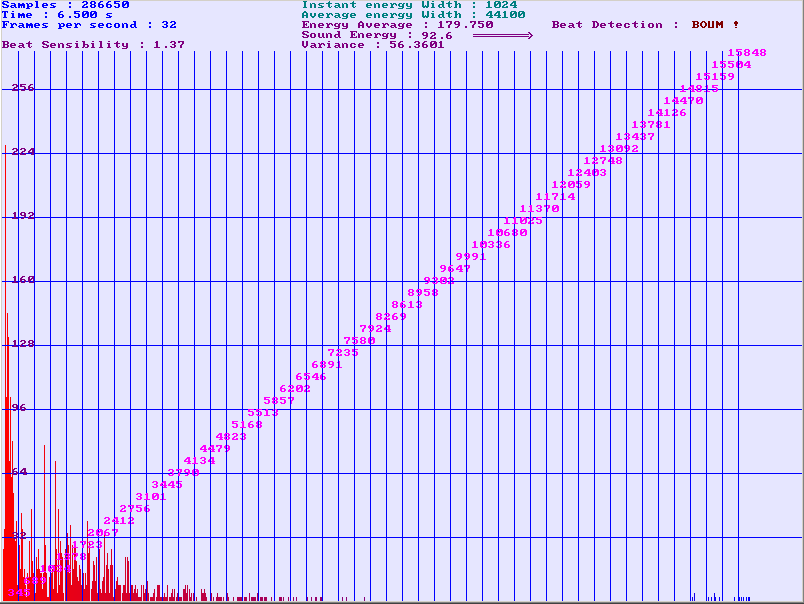Viewport: 804px width, 604px height.
Task: Click the 7924 frequency label
Action: click(x=375, y=329)
